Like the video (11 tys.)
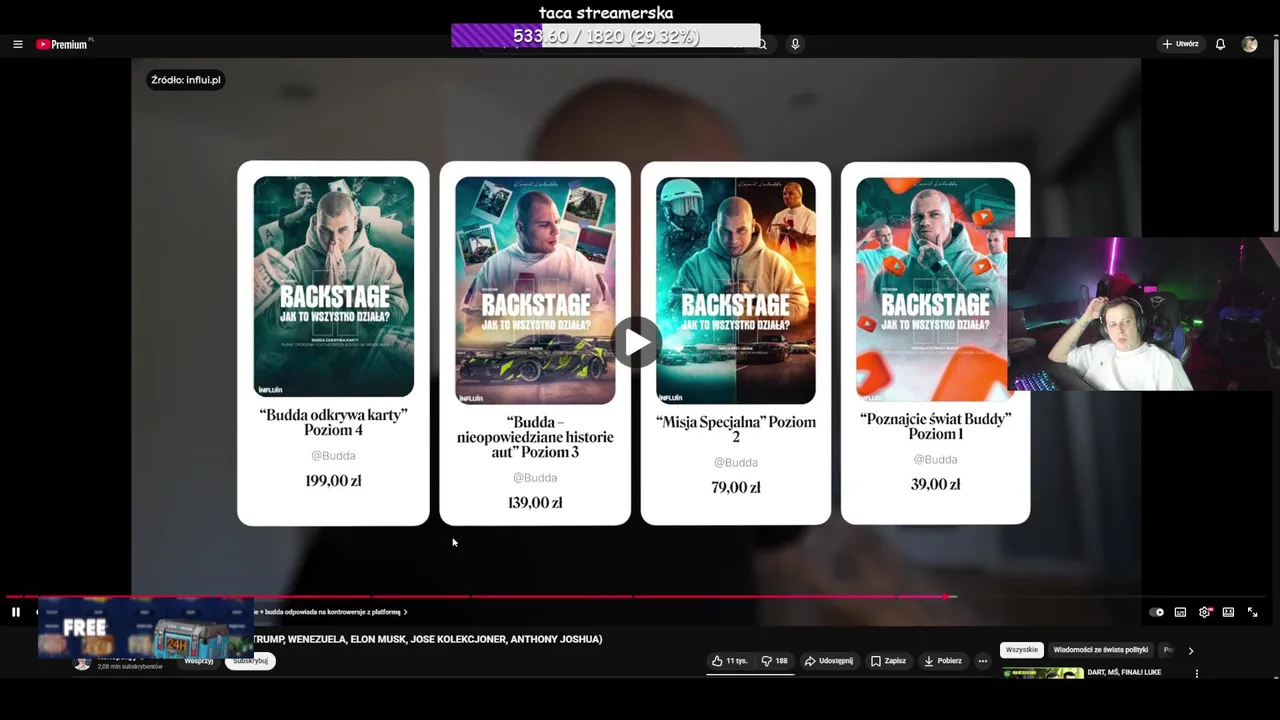1280x720 pixels. pyautogui.click(x=730, y=661)
